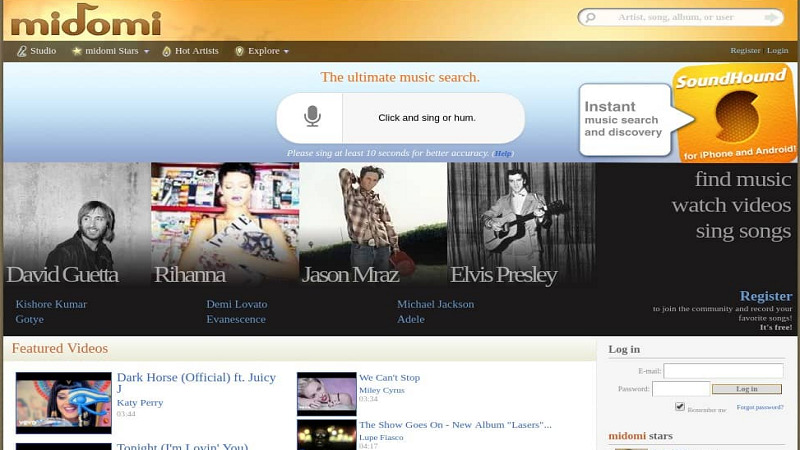Click the magnifier icon in search box
The width and height of the screenshot is (800, 450).
[590, 17]
